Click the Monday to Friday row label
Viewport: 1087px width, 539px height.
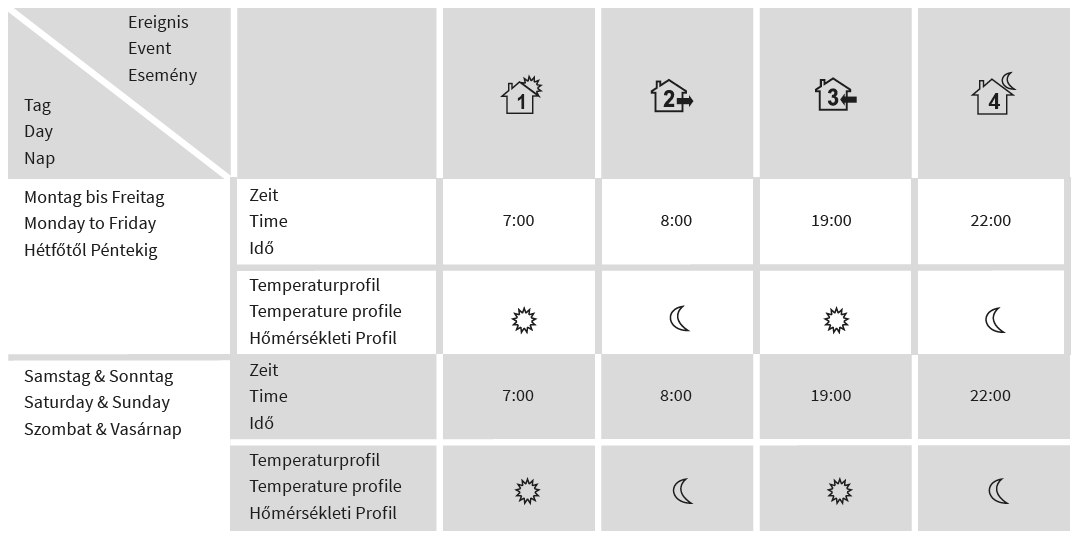[x=90, y=224]
